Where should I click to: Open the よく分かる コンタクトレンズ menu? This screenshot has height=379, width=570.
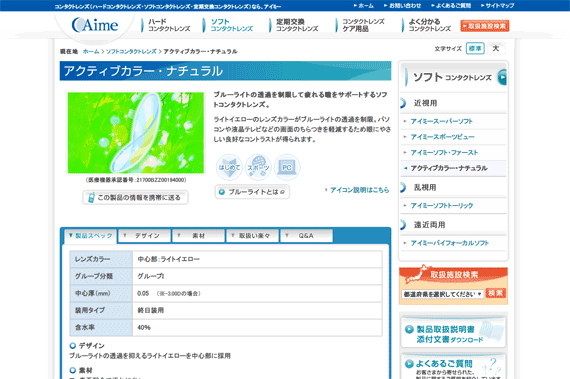pyautogui.click(x=427, y=25)
